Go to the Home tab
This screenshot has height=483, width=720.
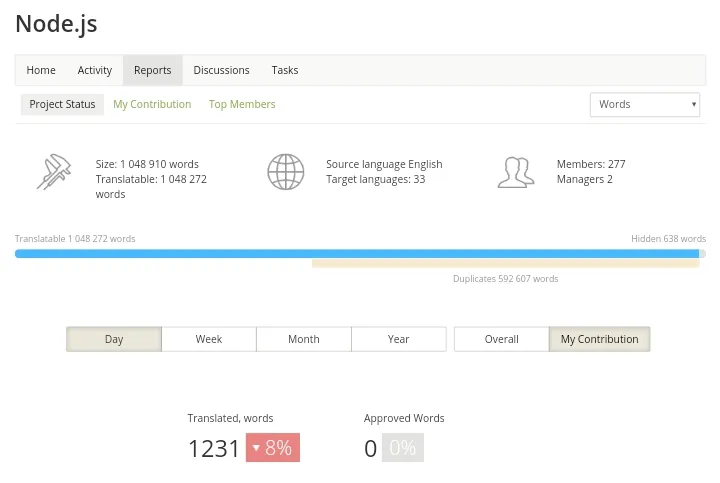pyautogui.click(x=41, y=70)
